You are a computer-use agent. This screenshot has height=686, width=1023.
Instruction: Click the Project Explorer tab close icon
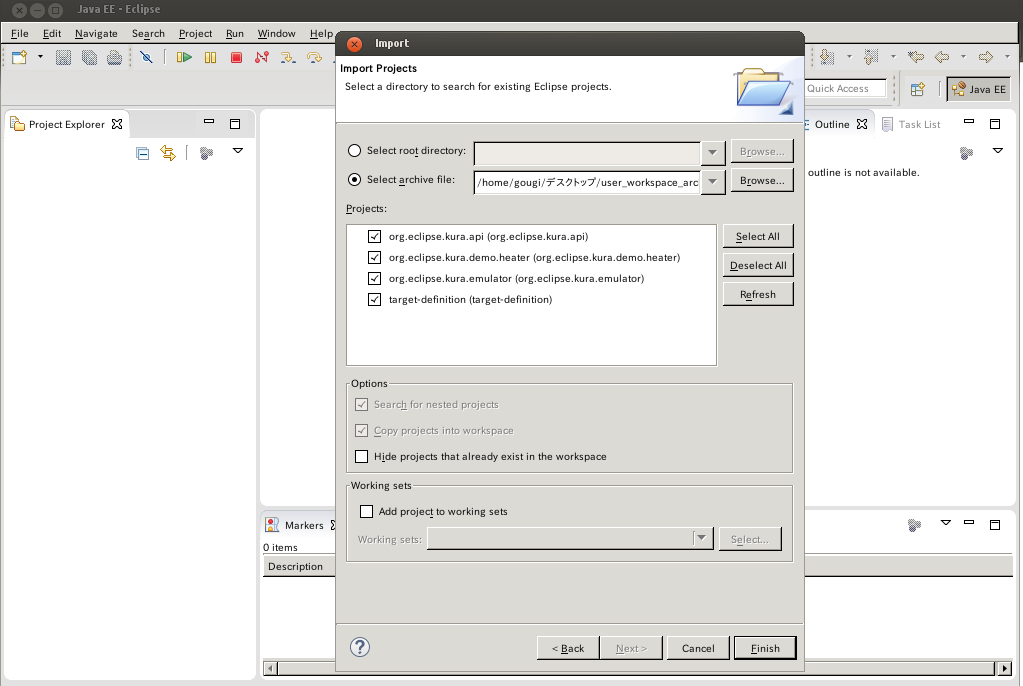[x=117, y=124]
